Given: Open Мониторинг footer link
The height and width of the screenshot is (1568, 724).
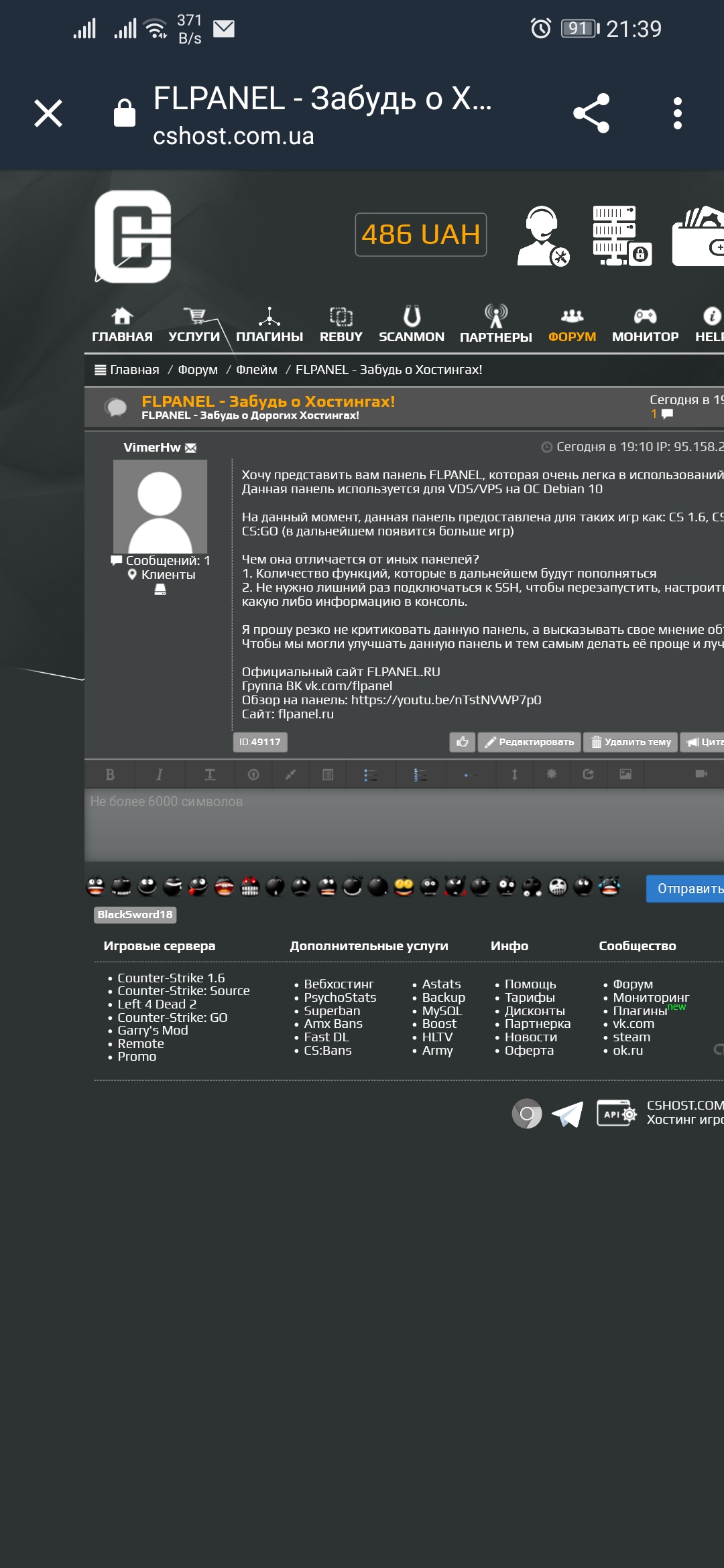Looking at the screenshot, I should click(651, 997).
